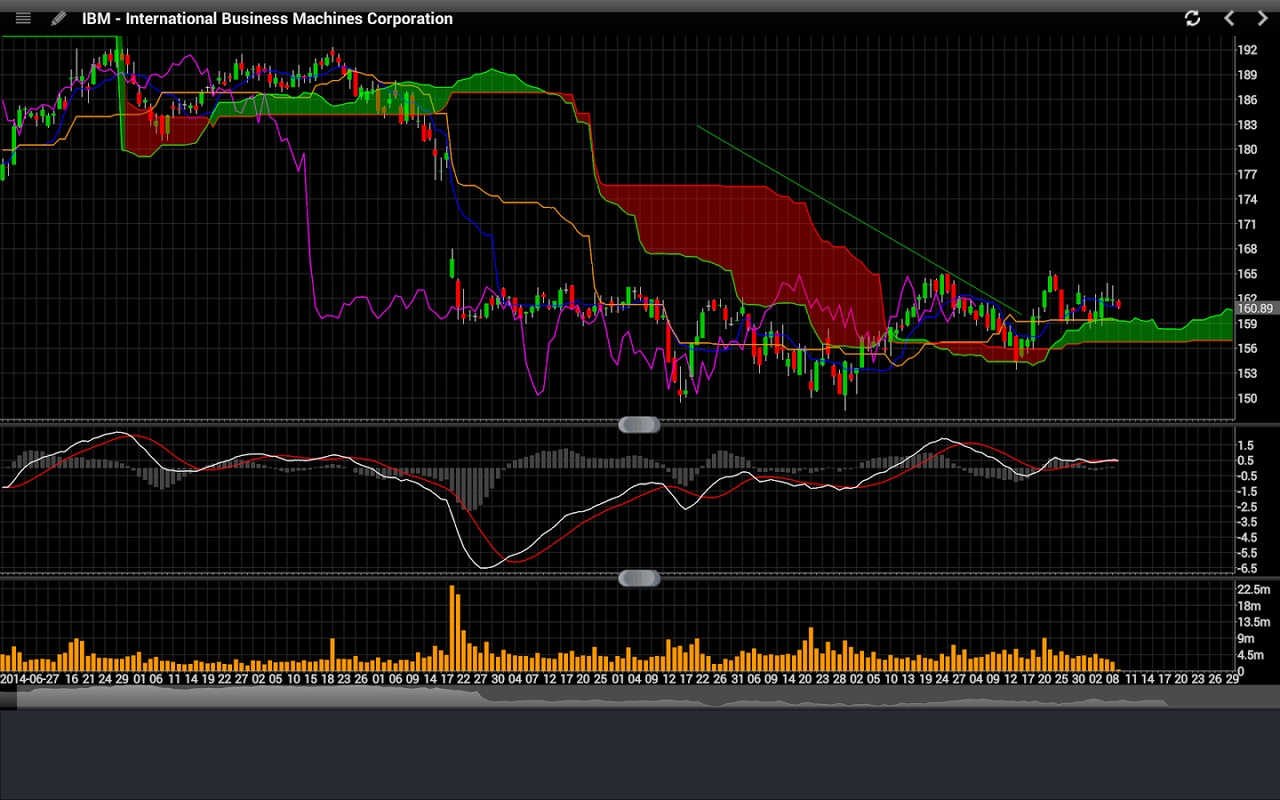Screen dimensions: 1280x800
Task: Click the divider handle below price chart
Action: click(x=639, y=425)
